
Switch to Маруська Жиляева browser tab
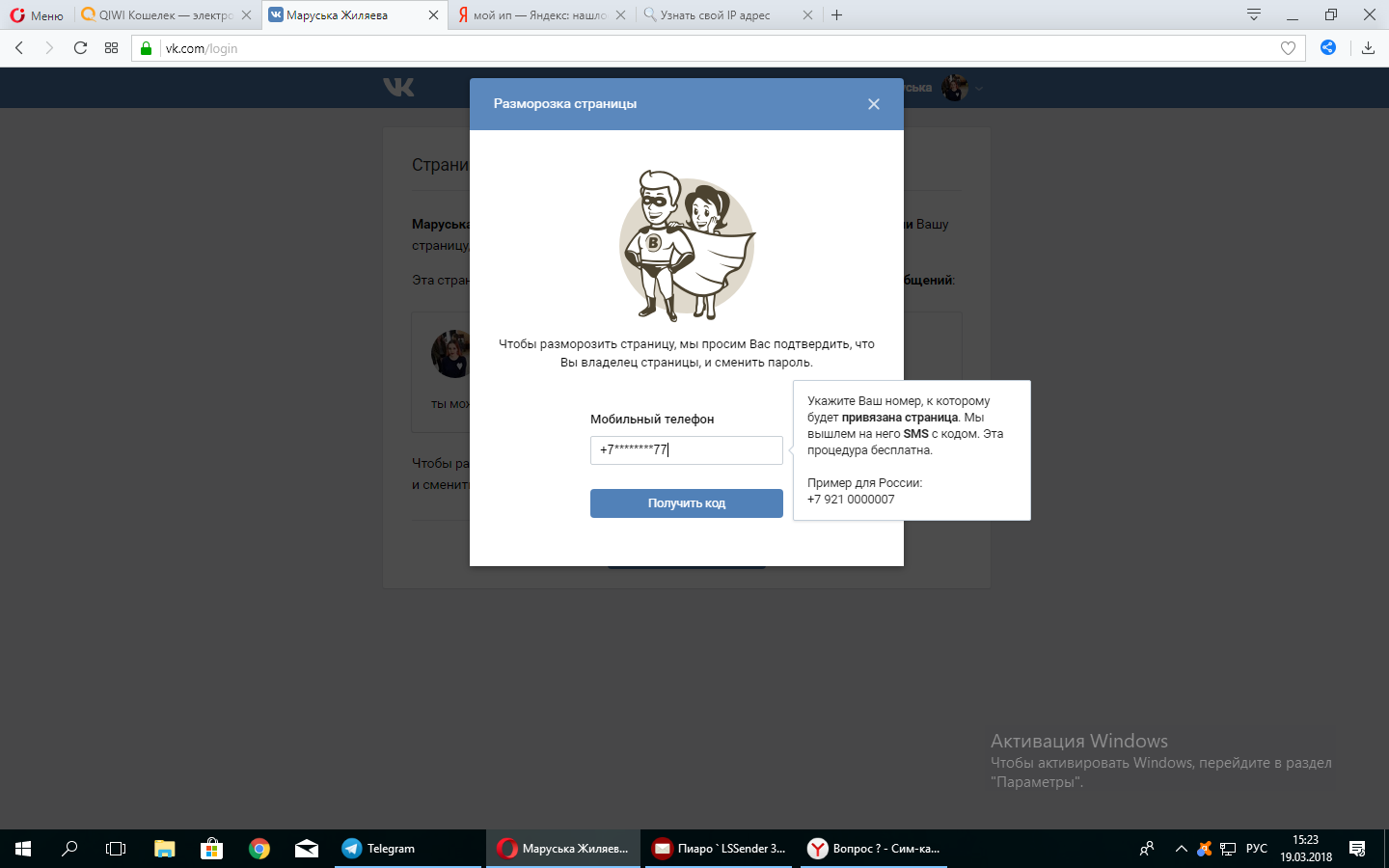pos(353,15)
